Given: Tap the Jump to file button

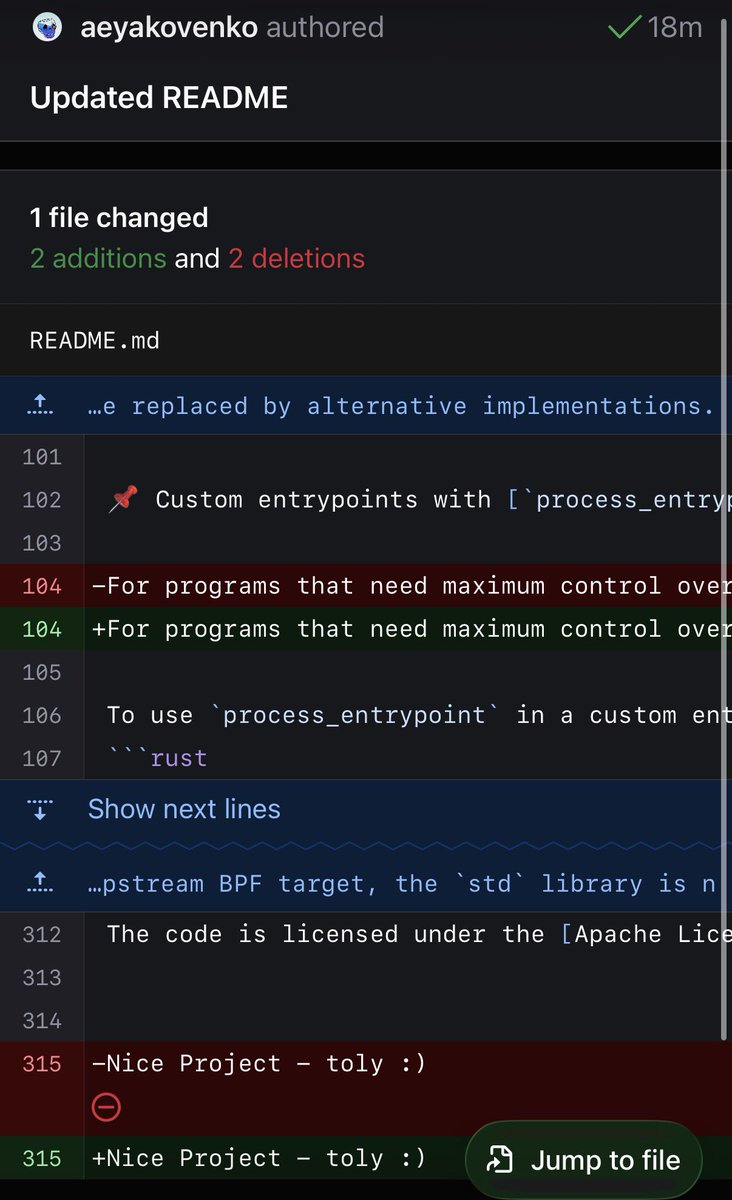Looking at the screenshot, I should pyautogui.click(x=584, y=1160).
